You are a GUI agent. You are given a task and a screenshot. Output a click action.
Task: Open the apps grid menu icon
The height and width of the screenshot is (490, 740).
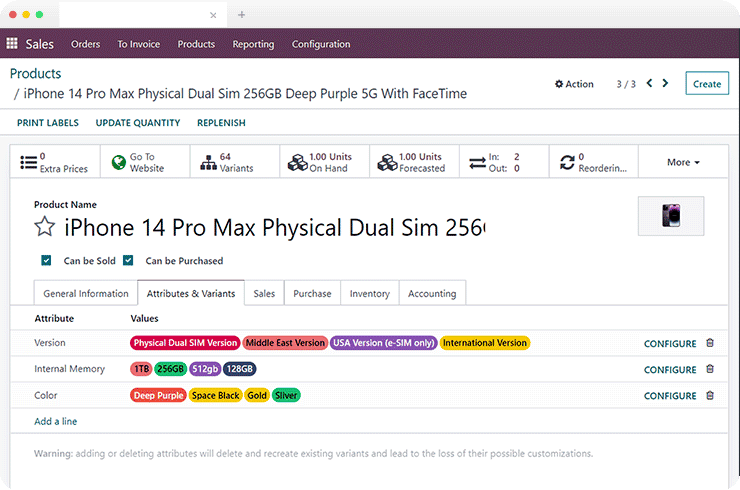click(x=12, y=44)
